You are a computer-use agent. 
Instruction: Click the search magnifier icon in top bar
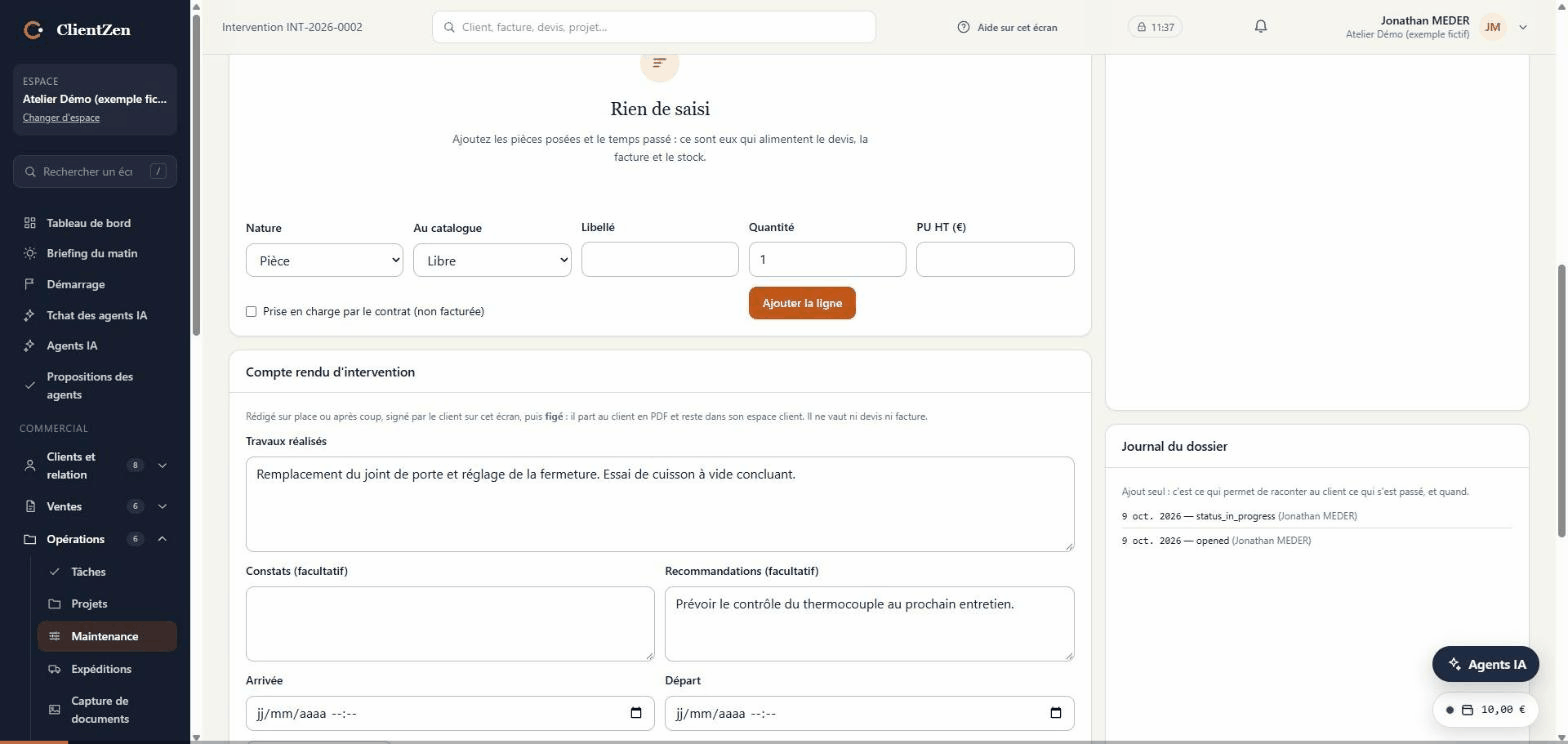coord(450,27)
